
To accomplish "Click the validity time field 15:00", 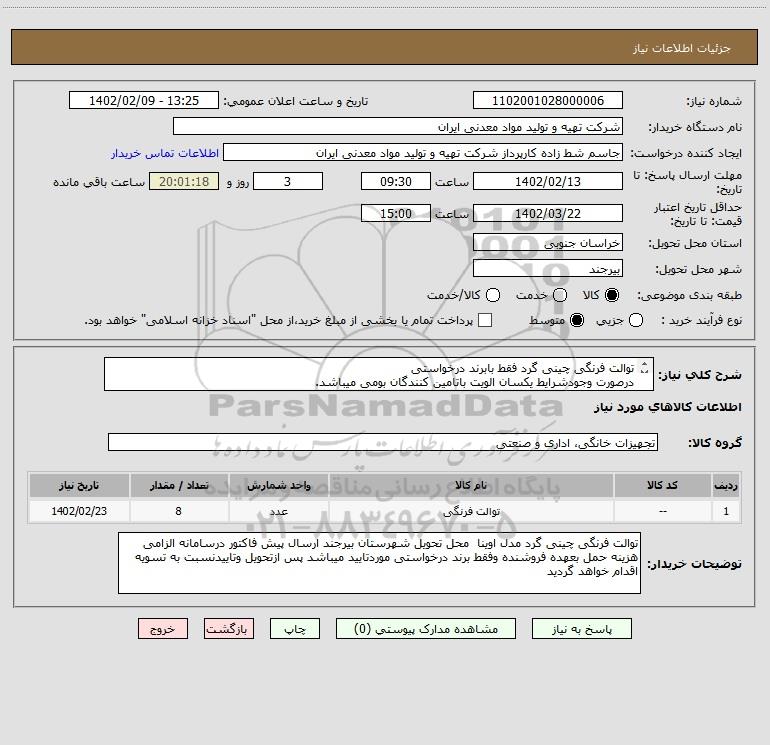I will tap(396, 213).
